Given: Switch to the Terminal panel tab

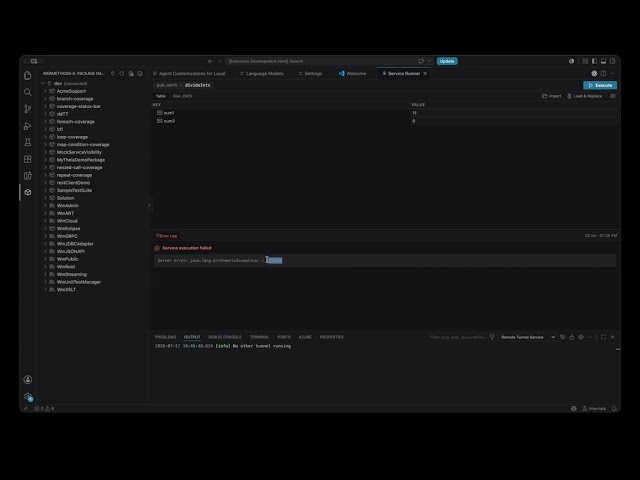Looking at the screenshot, I should click(259, 337).
